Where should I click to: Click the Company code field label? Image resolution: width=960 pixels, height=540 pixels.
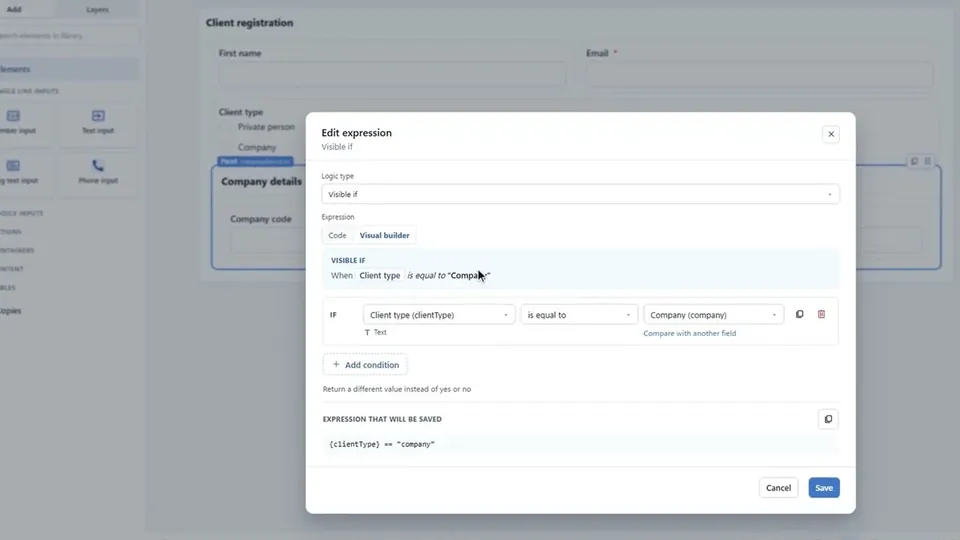(x=261, y=219)
